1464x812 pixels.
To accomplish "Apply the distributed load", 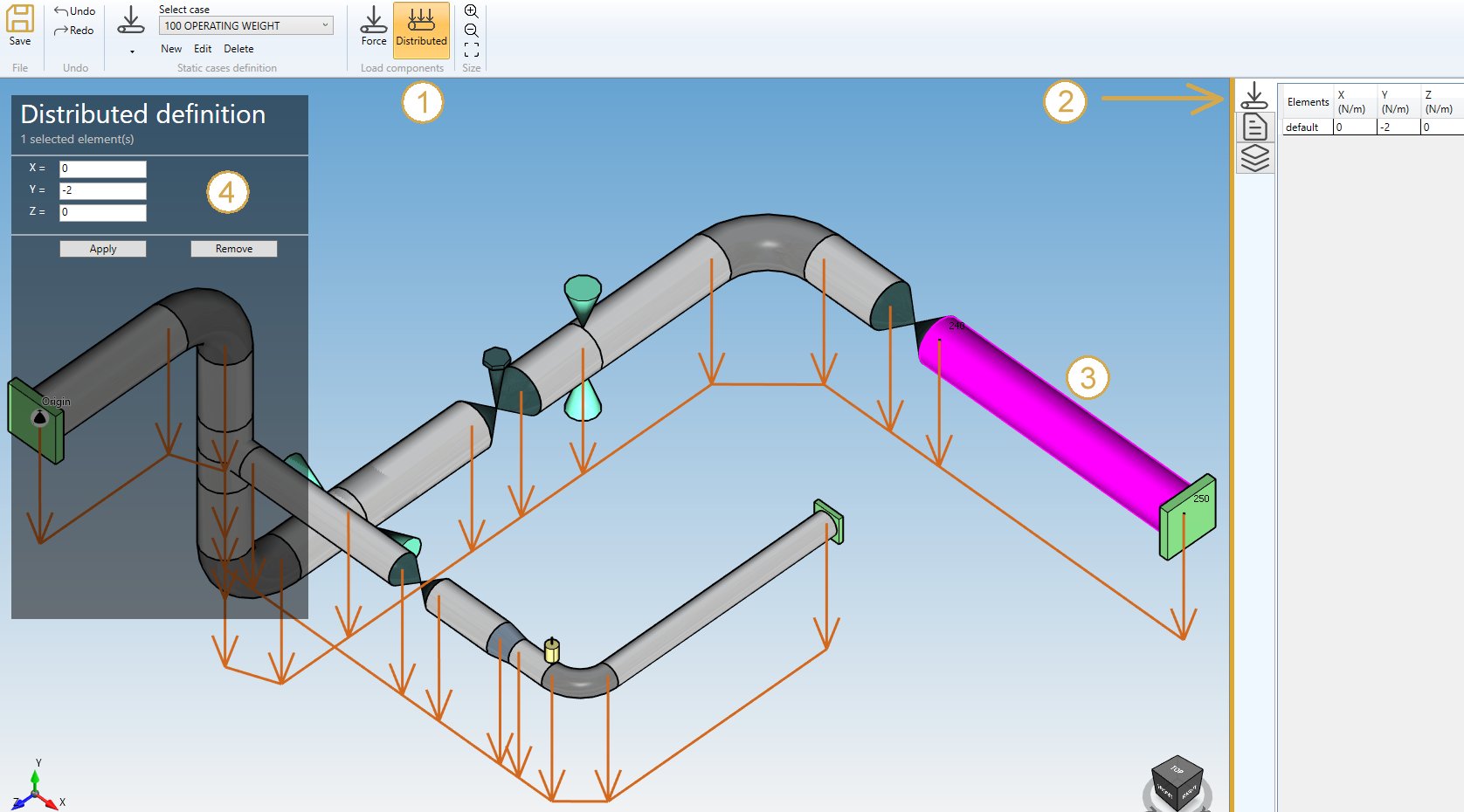I will (103, 249).
